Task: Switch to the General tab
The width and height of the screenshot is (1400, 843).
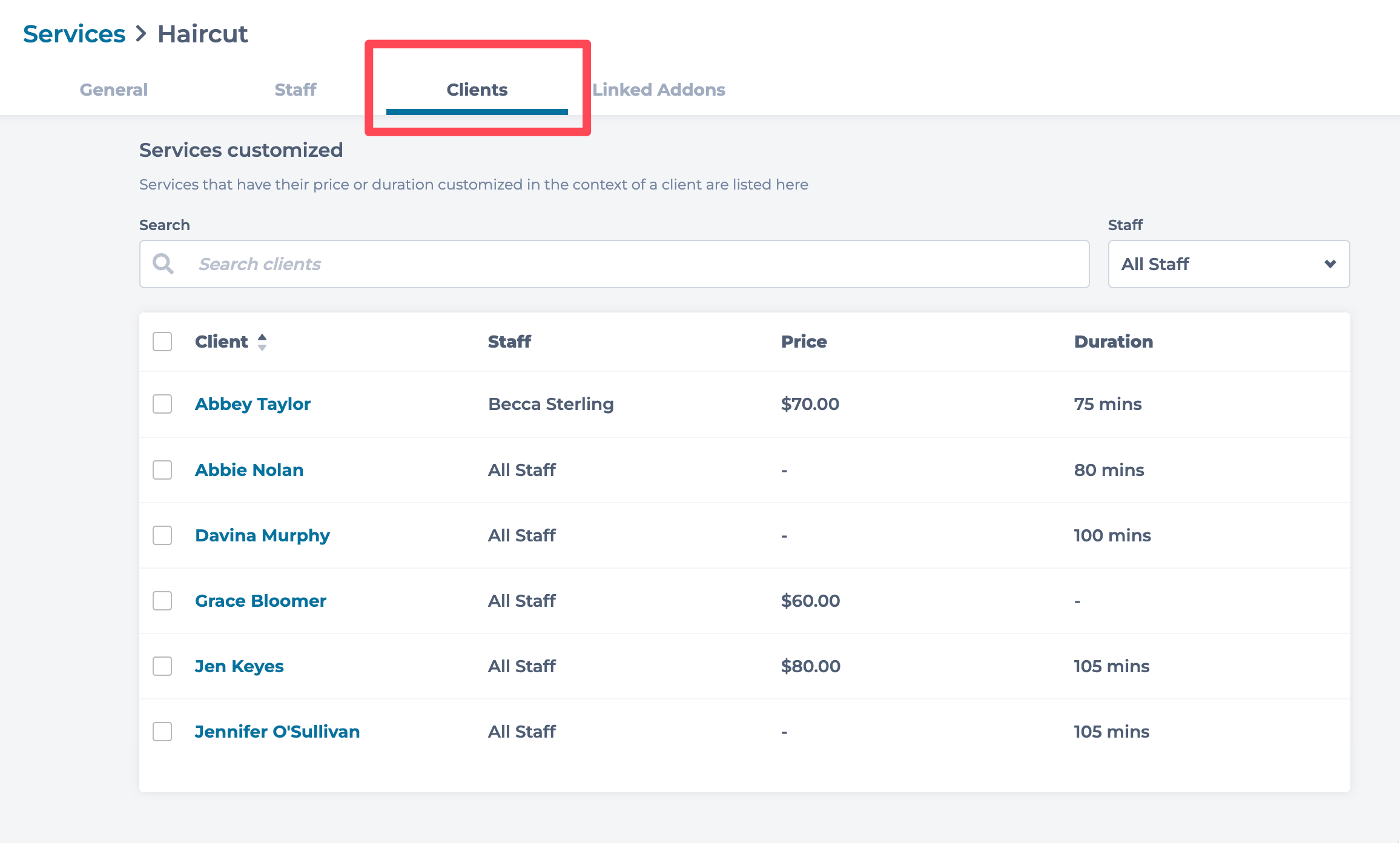Action: [114, 90]
